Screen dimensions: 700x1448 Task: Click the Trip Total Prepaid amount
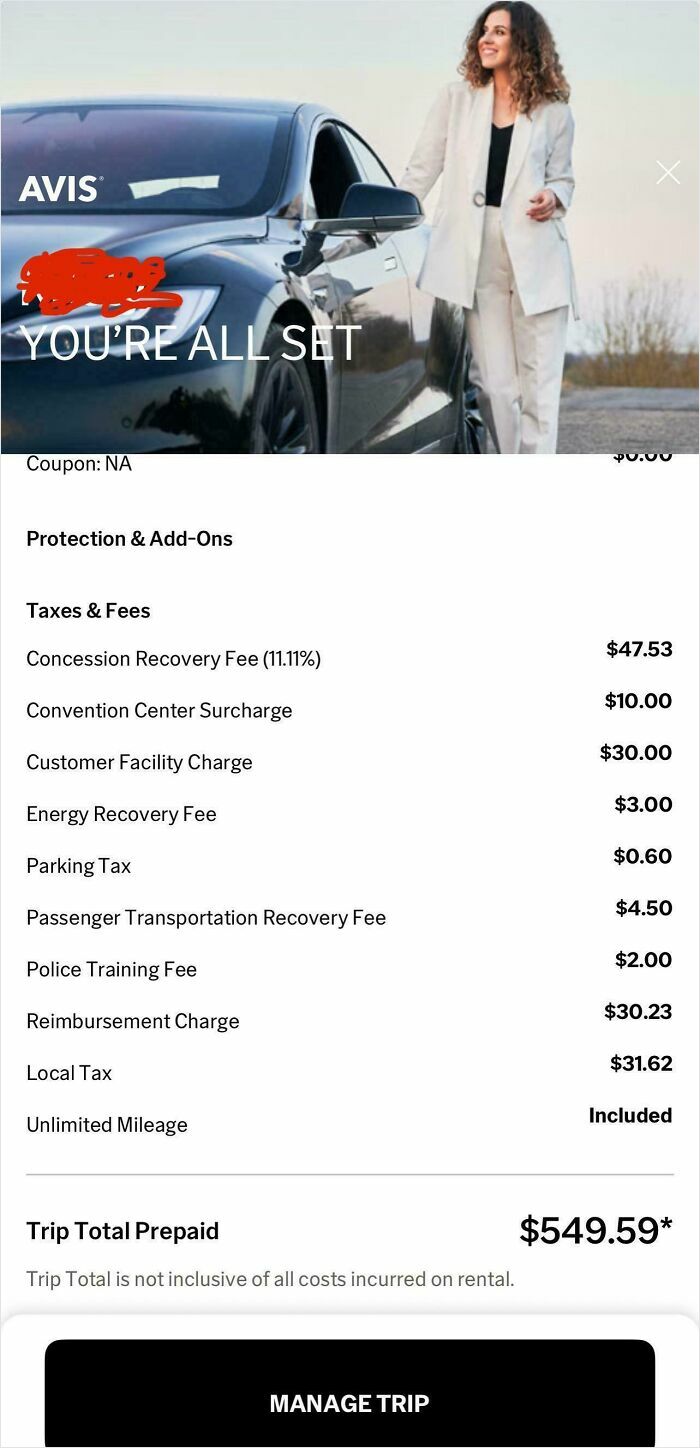tap(591, 1230)
